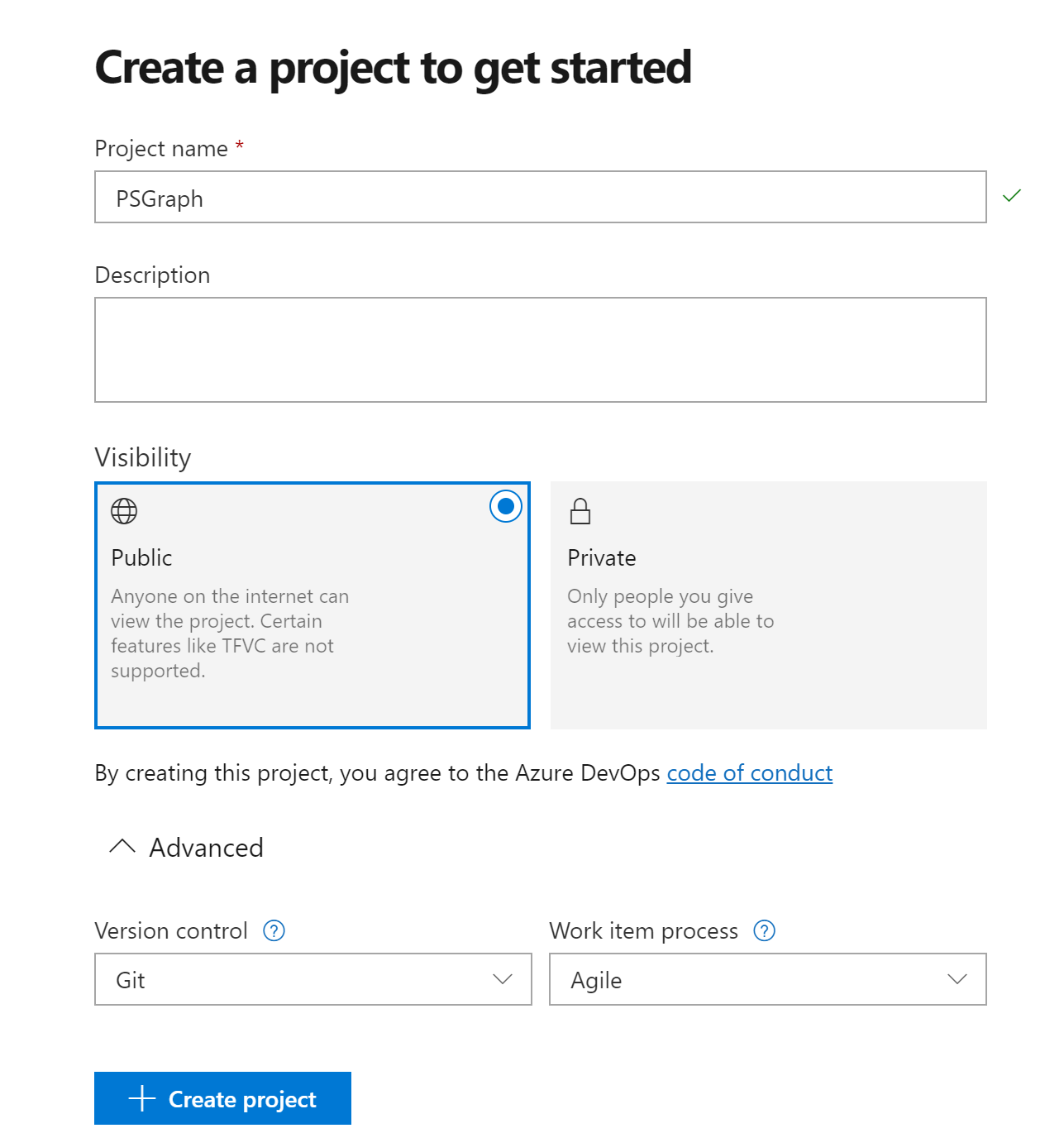
Task: Open the Work item process Agile dropdown
Action: [x=768, y=979]
